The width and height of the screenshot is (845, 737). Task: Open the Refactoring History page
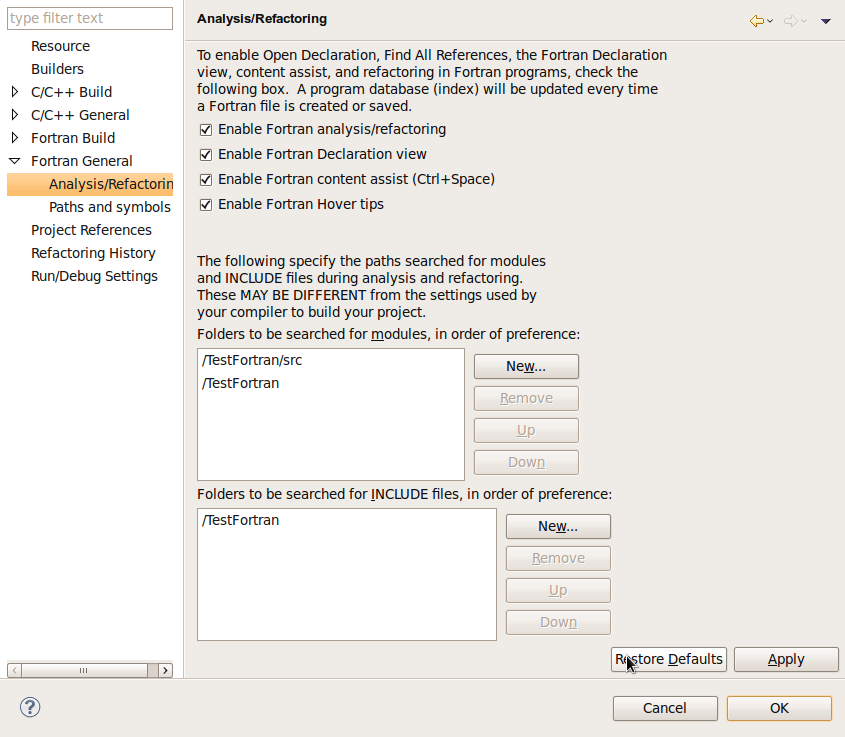pos(93,253)
